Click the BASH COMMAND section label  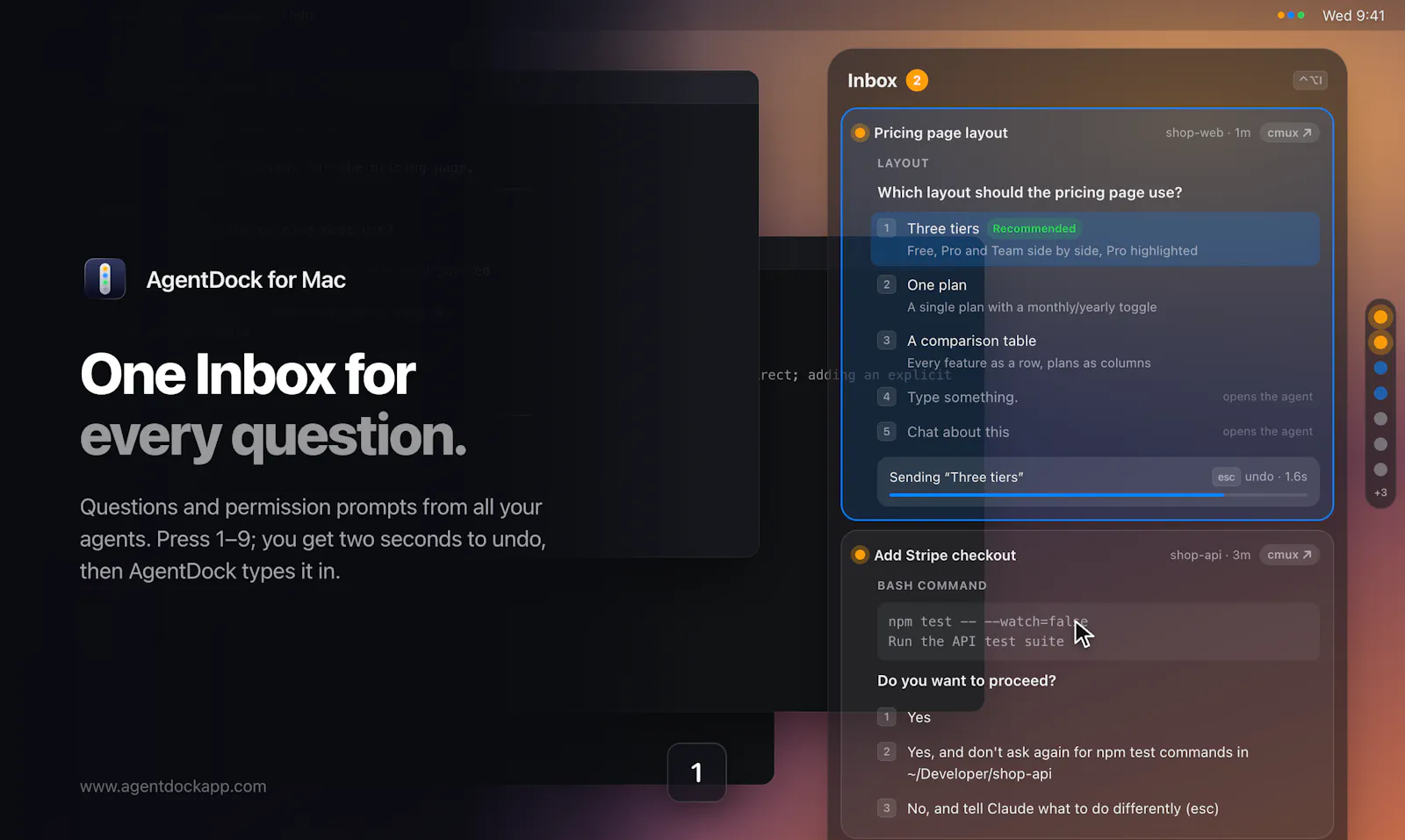932,585
